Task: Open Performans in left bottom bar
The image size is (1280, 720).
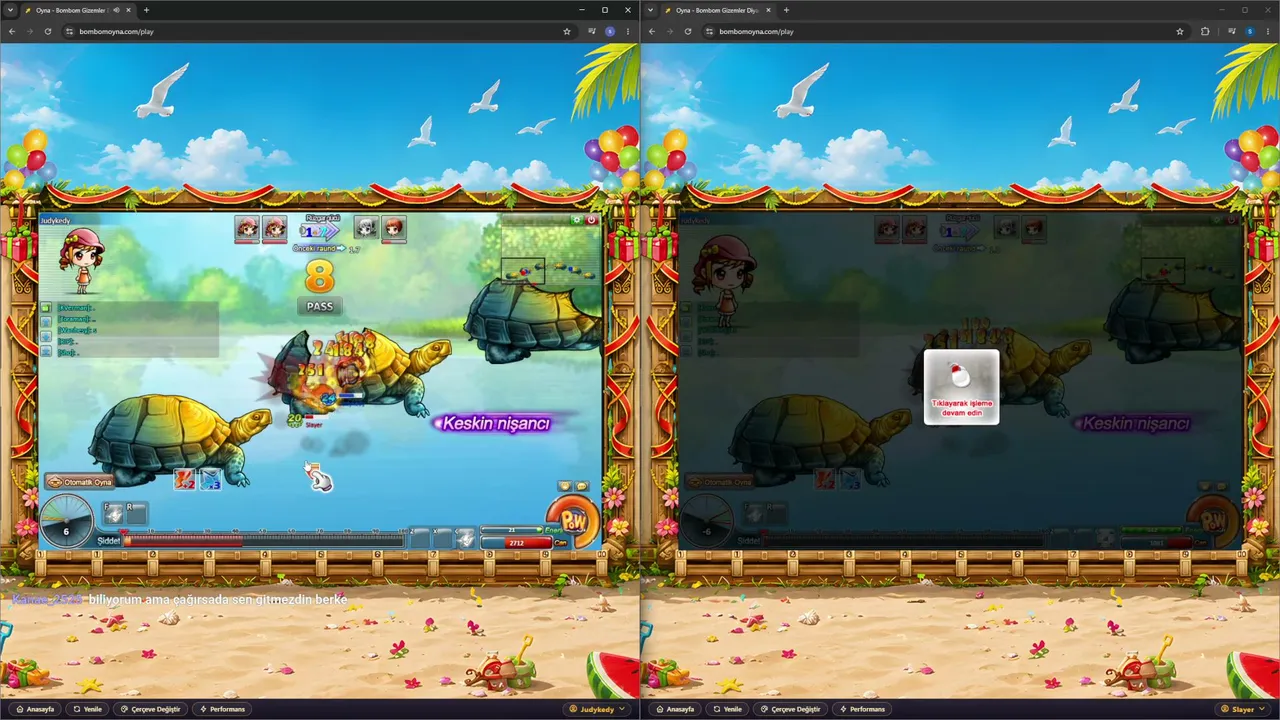Action: click(x=222, y=709)
